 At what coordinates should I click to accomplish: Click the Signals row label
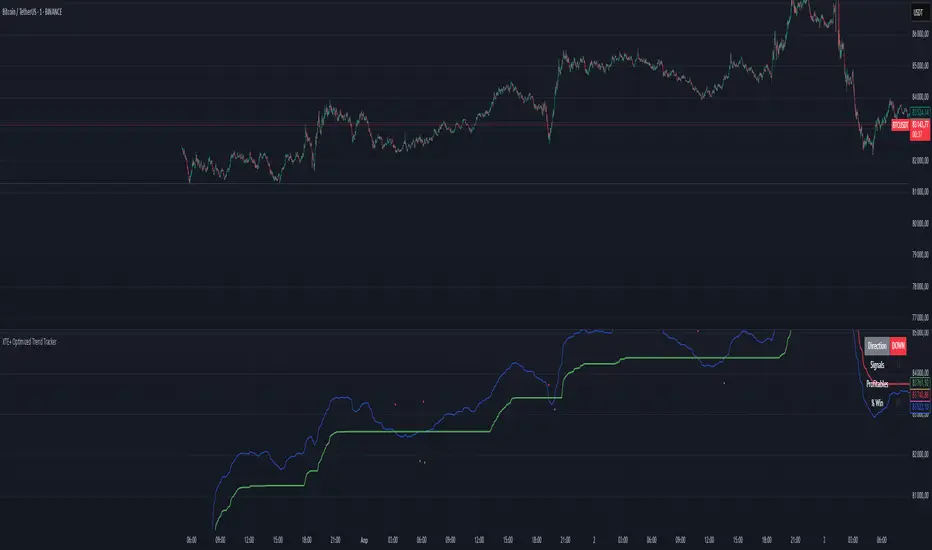coord(878,364)
